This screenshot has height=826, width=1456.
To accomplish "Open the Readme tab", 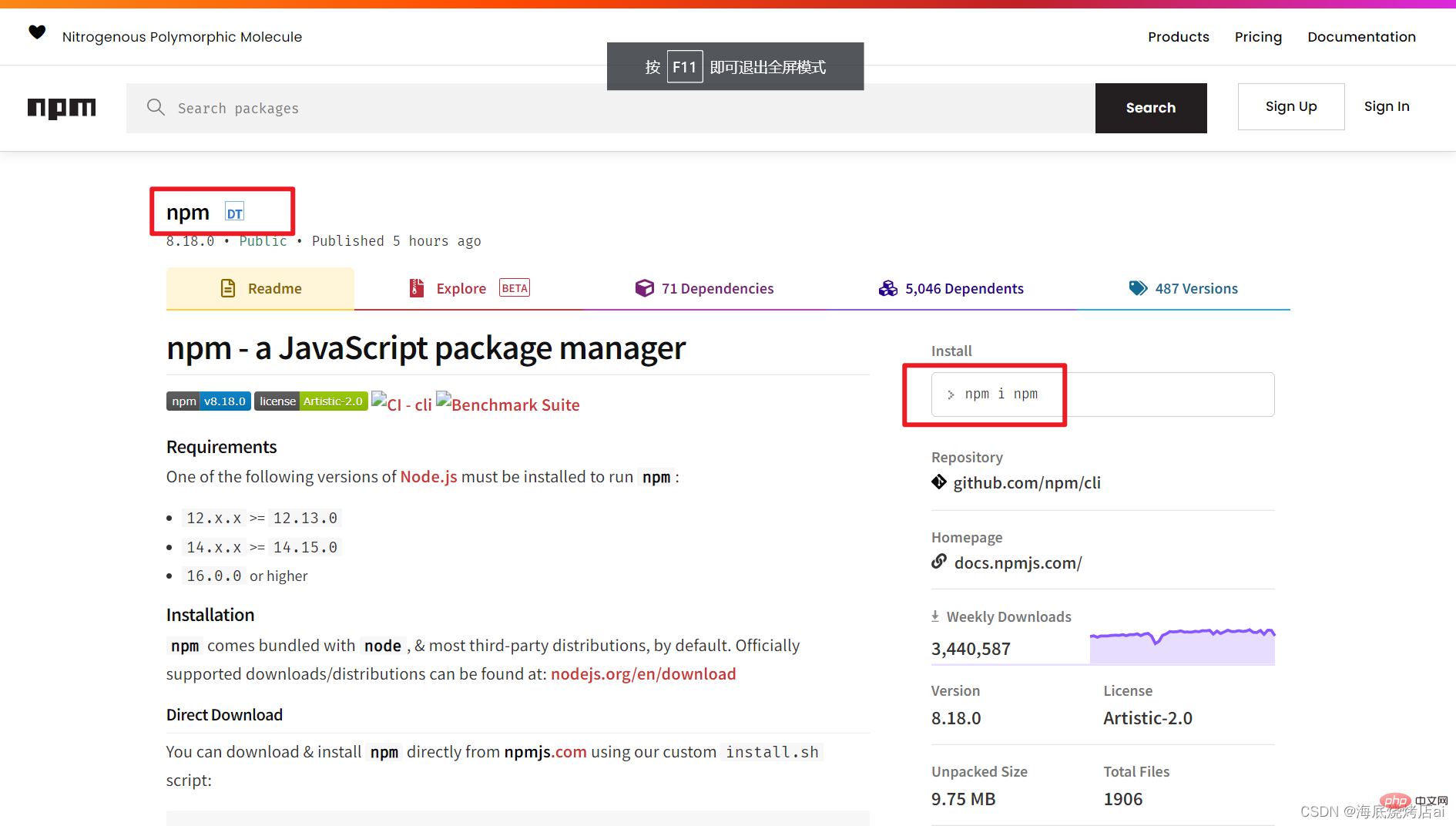I will click(x=260, y=288).
